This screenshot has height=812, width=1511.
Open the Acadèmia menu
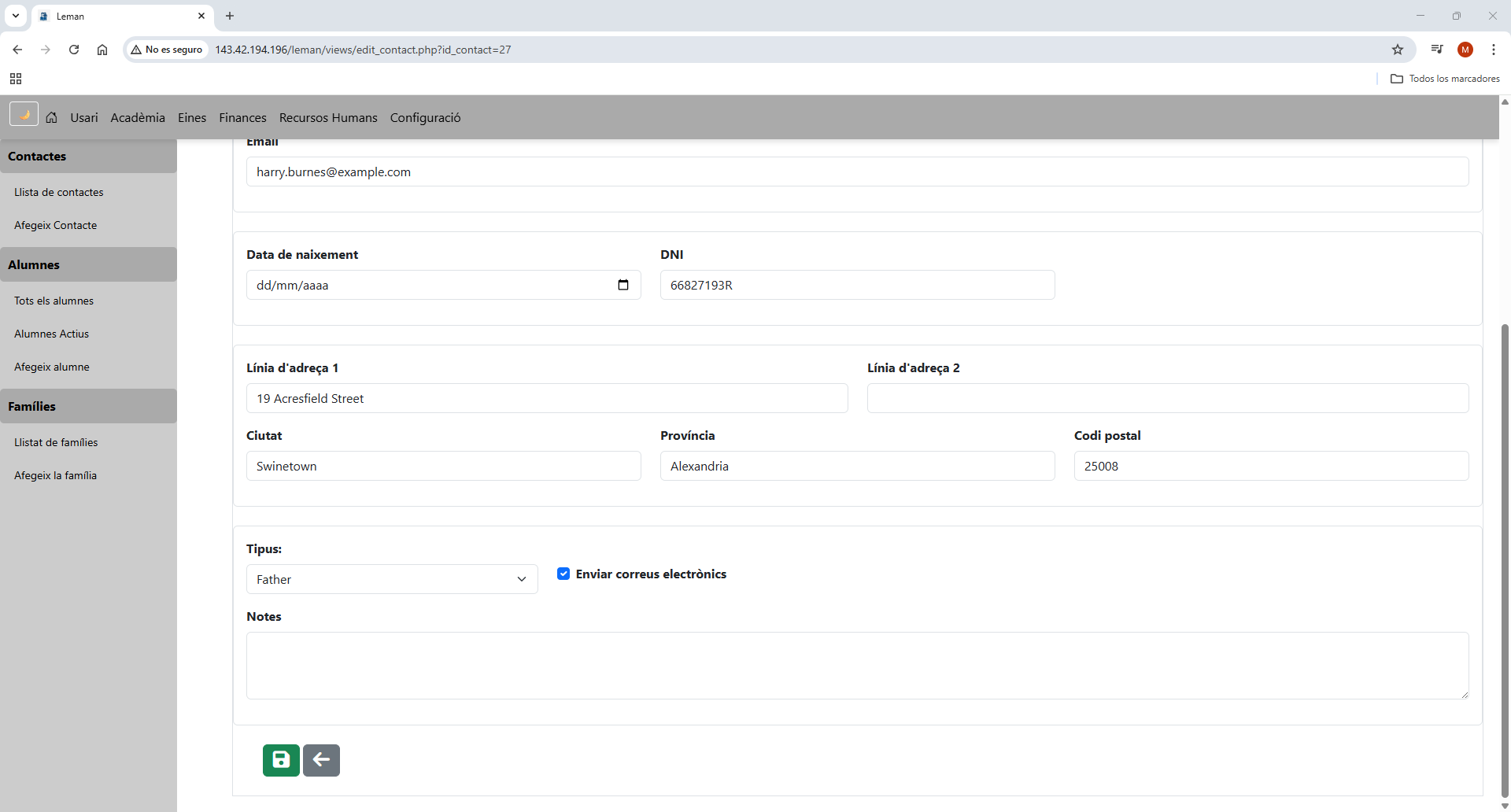[138, 117]
